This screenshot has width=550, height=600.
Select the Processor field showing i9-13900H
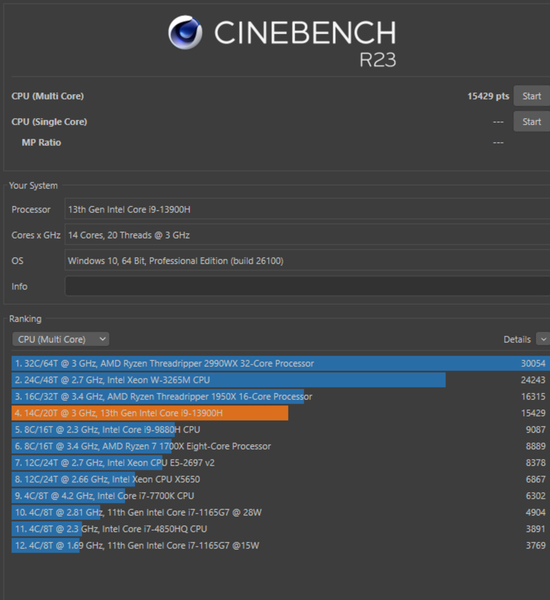307,209
